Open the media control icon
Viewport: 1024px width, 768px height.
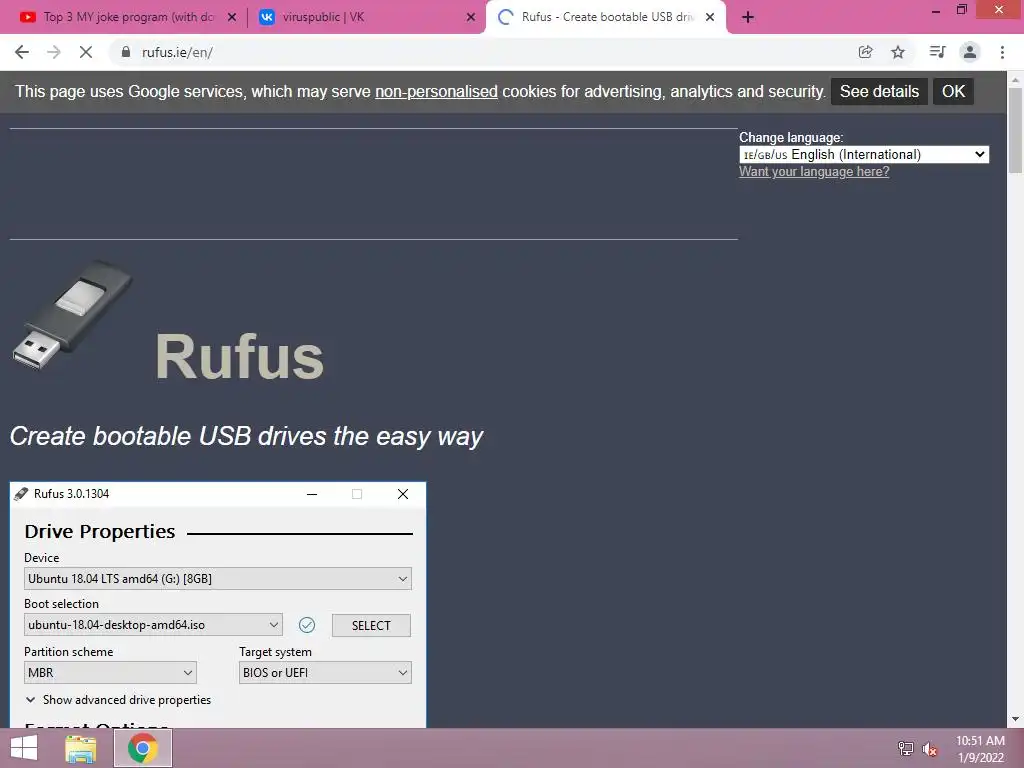tap(937, 52)
